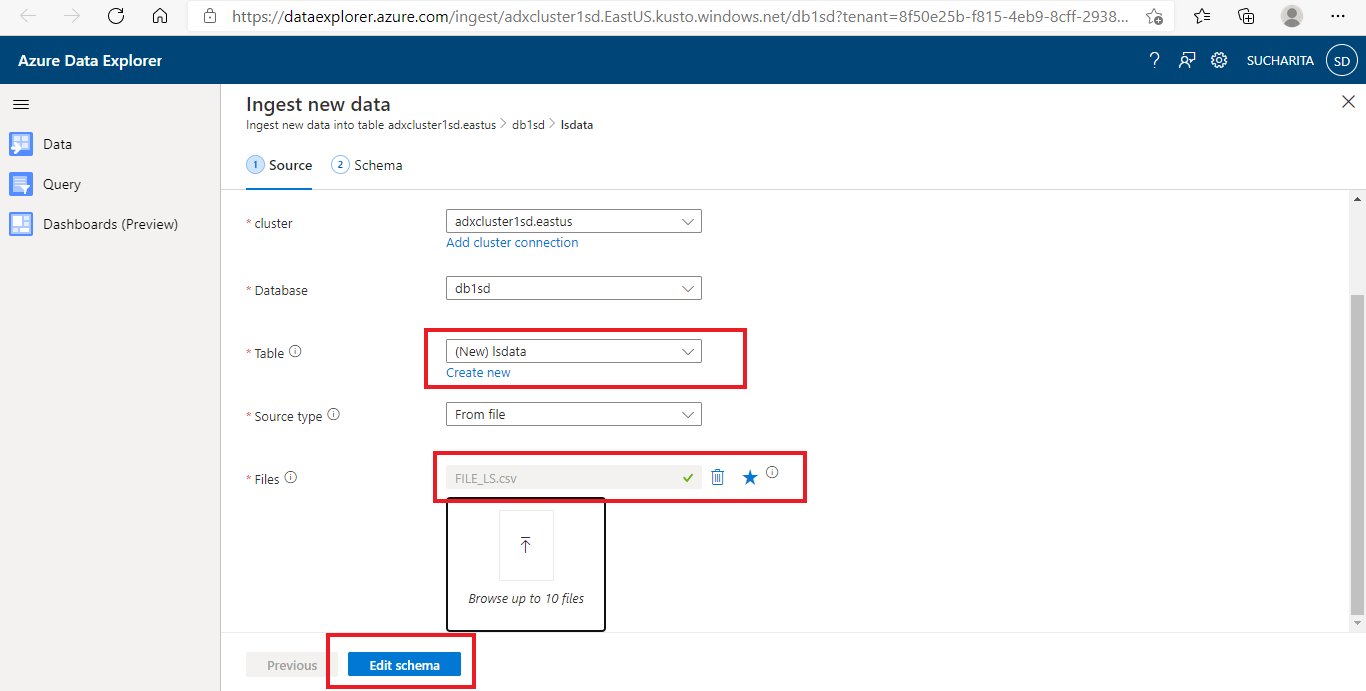The width and height of the screenshot is (1366, 691).
Task: Open the SD account avatar
Action: pos(1341,60)
